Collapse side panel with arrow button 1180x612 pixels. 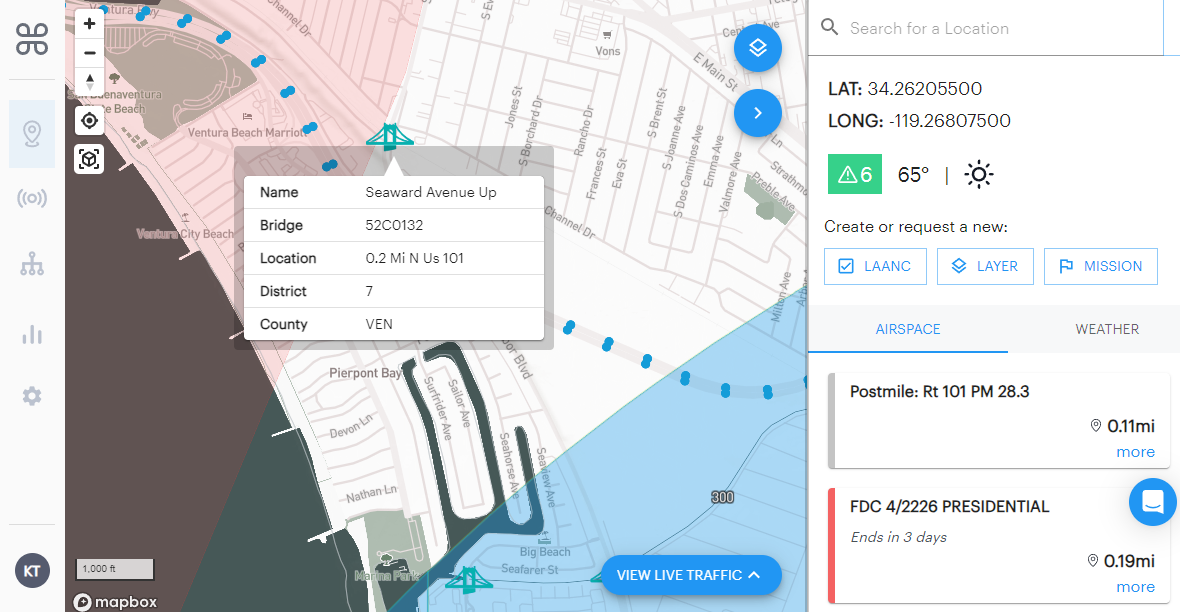coord(757,113)
